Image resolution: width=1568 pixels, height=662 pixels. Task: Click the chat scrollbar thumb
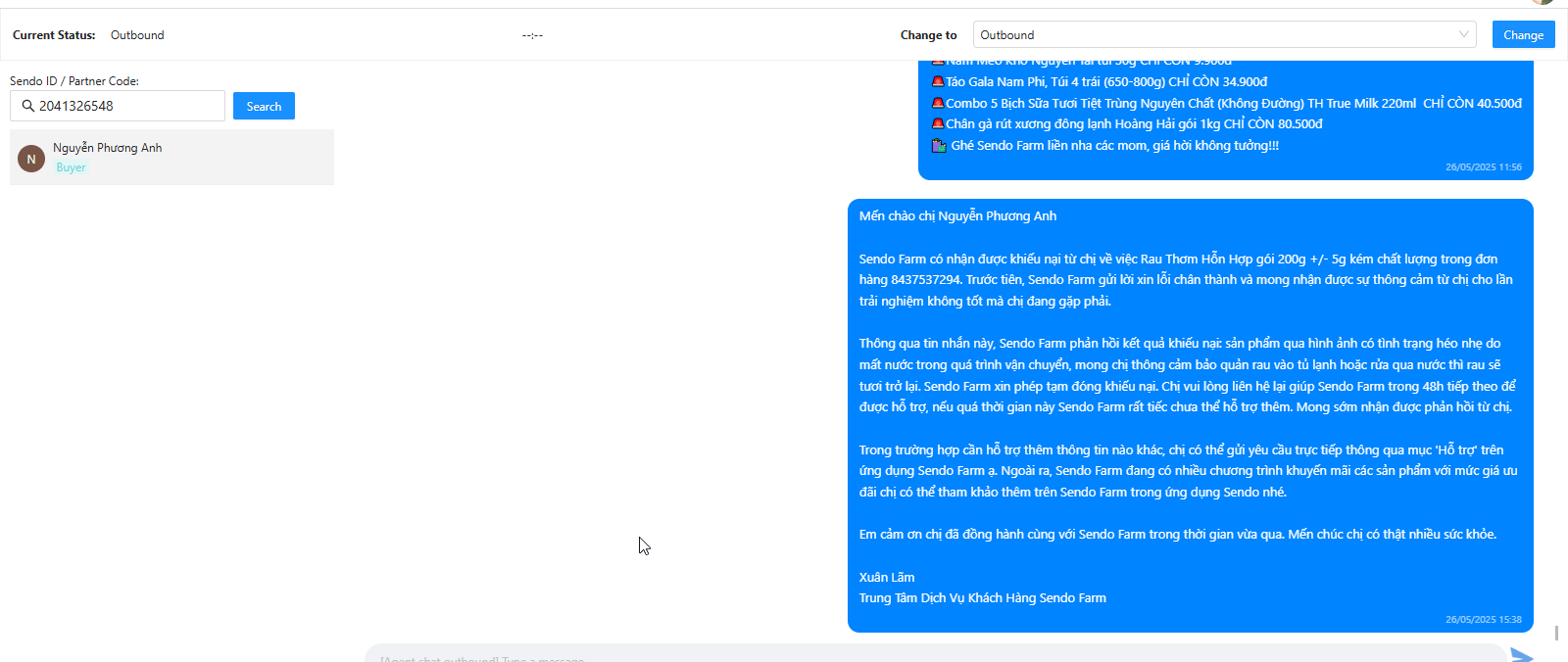[1556, 633]
